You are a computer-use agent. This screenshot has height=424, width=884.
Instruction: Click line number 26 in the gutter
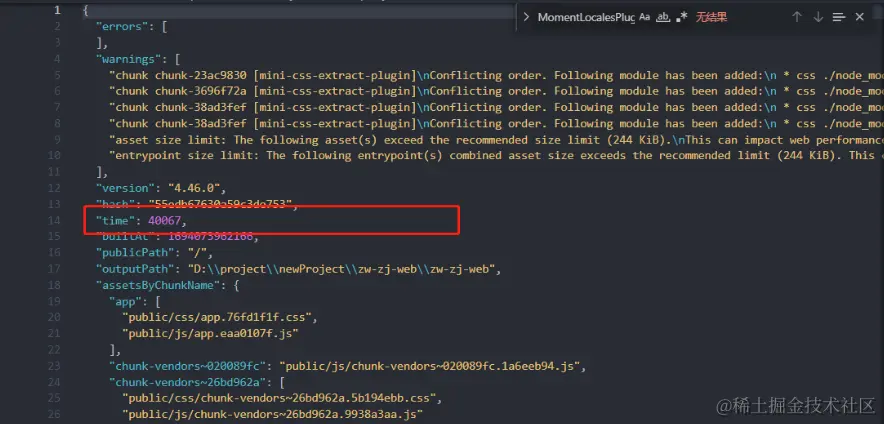pos(54,415)
